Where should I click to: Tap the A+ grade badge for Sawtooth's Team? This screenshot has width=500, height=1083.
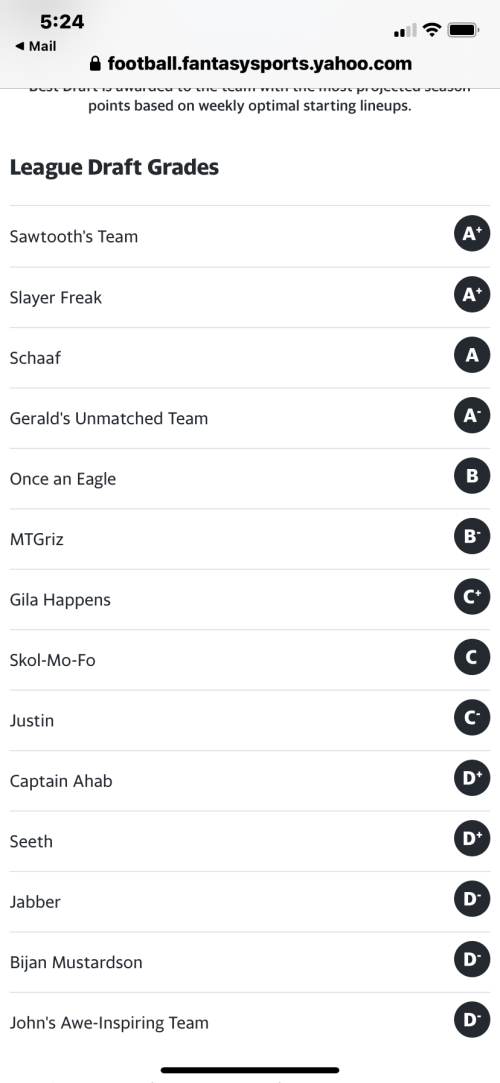(x=472, y=233)
